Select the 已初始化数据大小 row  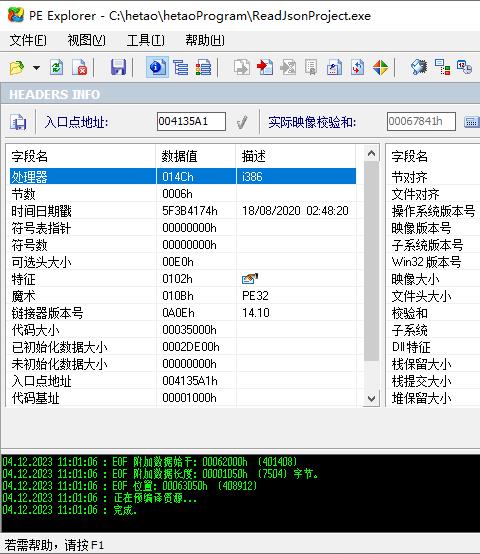pos(183,347)
